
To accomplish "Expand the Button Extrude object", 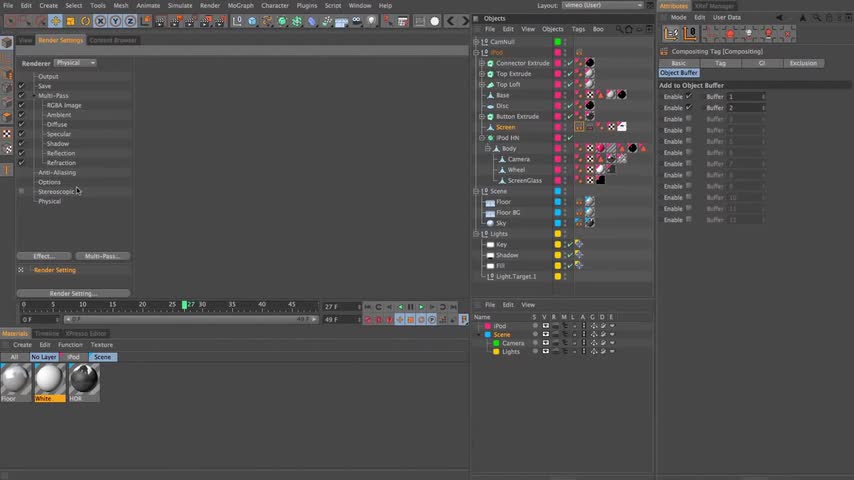I will [x=482, y=117].
